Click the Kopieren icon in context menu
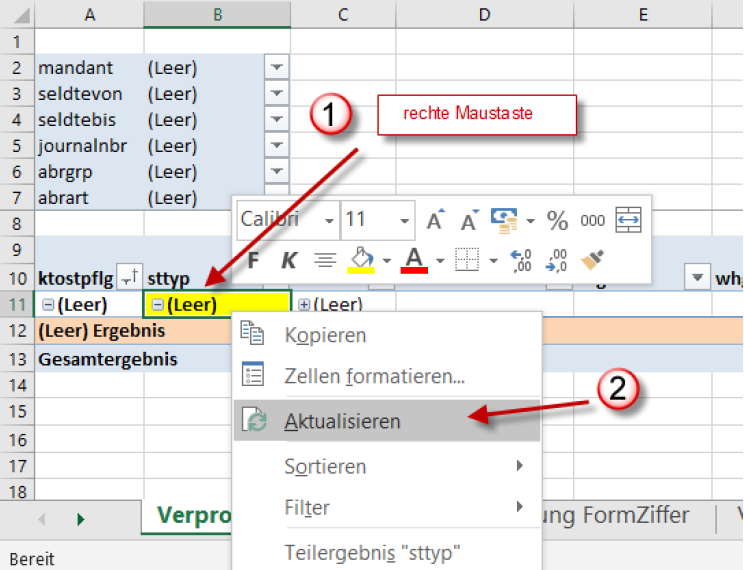The width and height of the screenshot is (744, 570). tap(252, 333)
